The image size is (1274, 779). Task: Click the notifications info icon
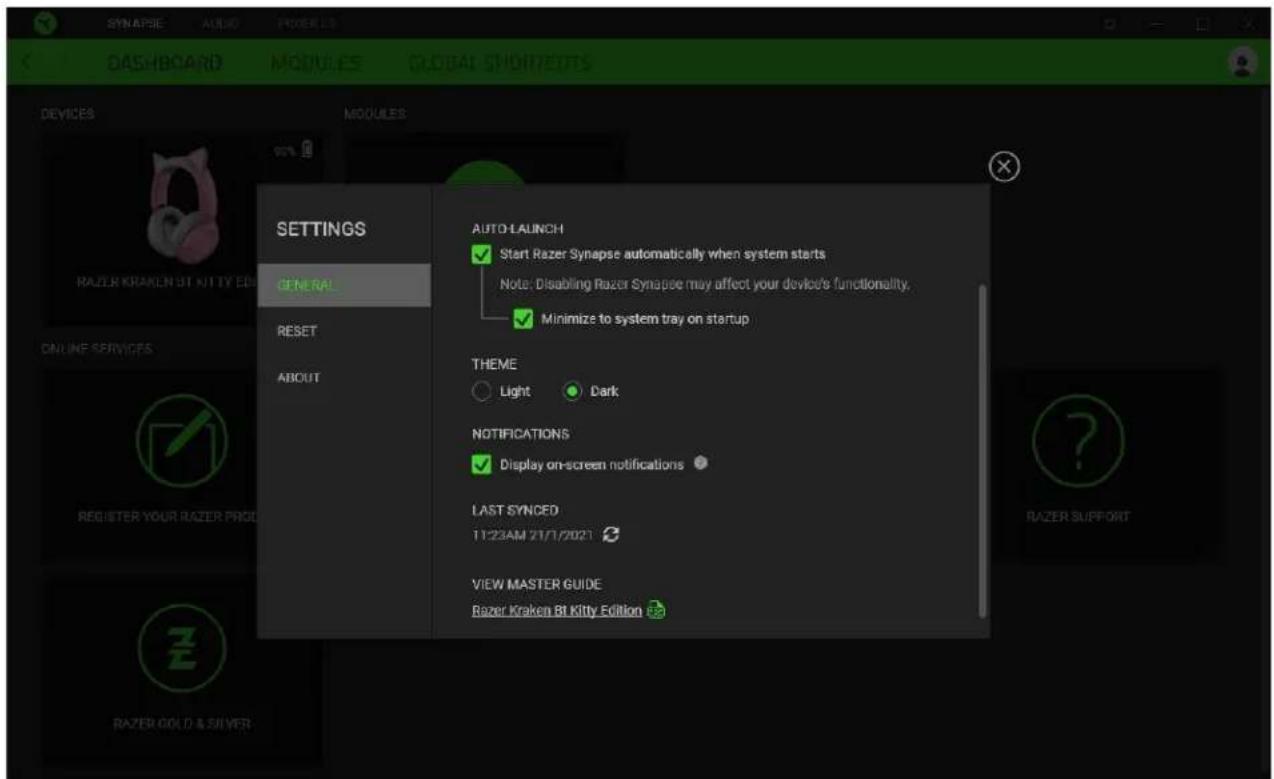click(x=701, y=463)
